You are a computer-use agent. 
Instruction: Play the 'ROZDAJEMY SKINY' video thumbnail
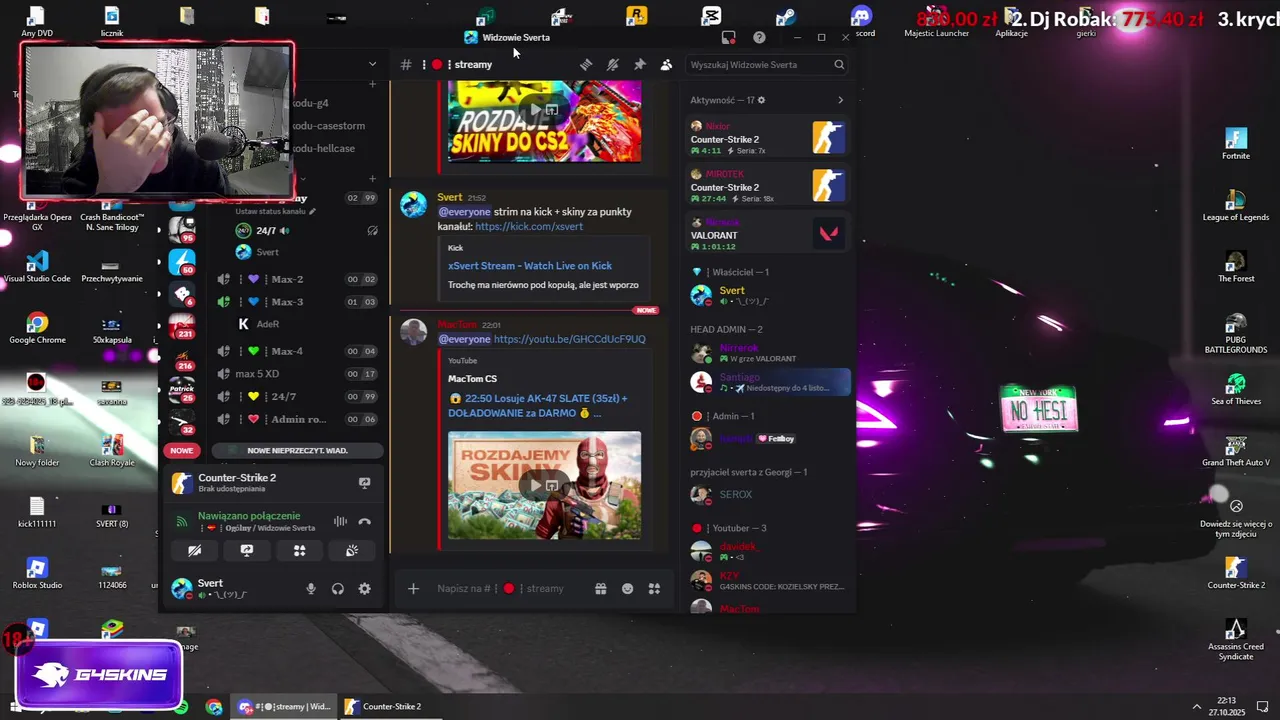(x=545, y=486)
